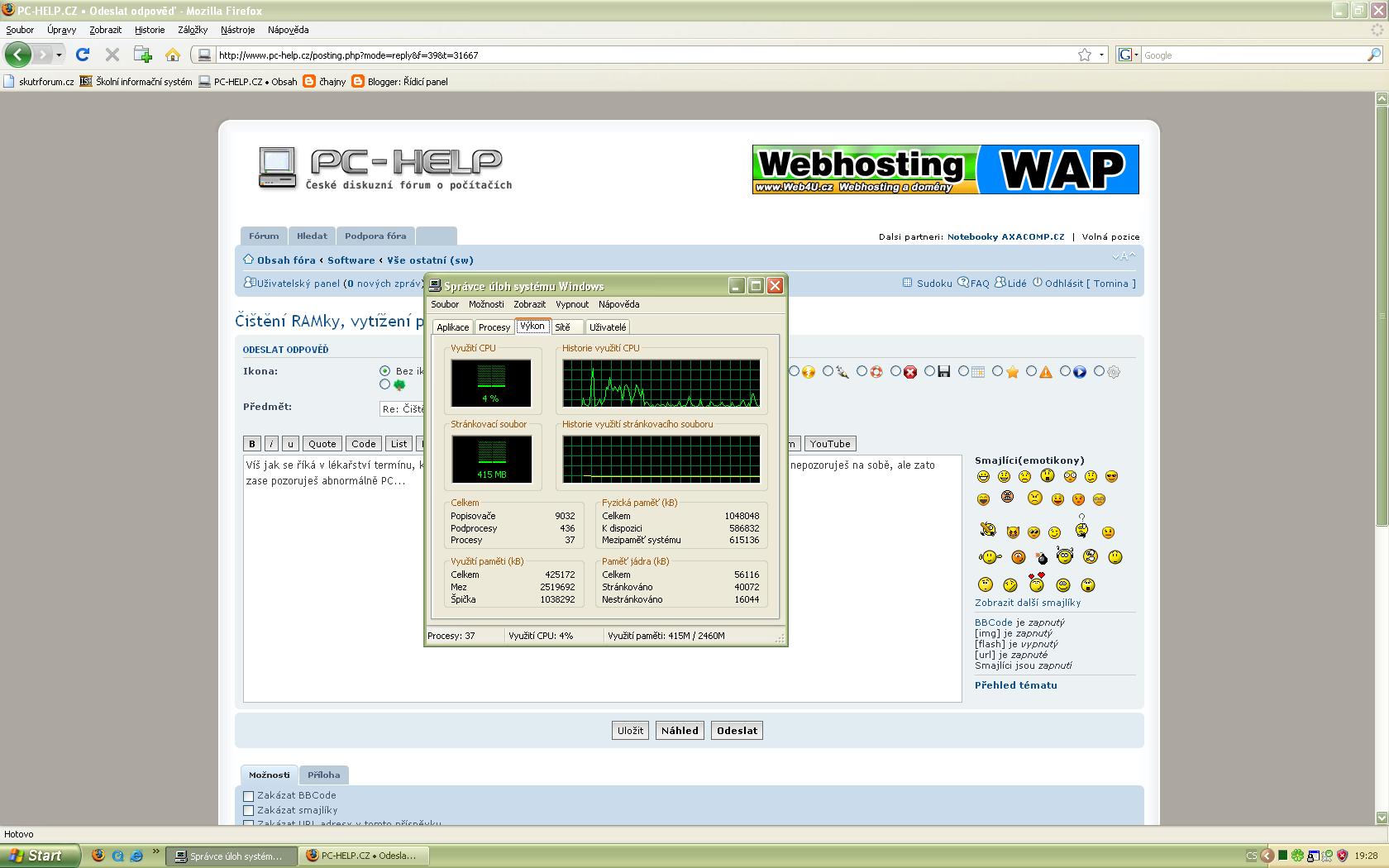1389x868 pixels.
Task: Switch to Task Manager Aplikace tab
Action: 453,327
